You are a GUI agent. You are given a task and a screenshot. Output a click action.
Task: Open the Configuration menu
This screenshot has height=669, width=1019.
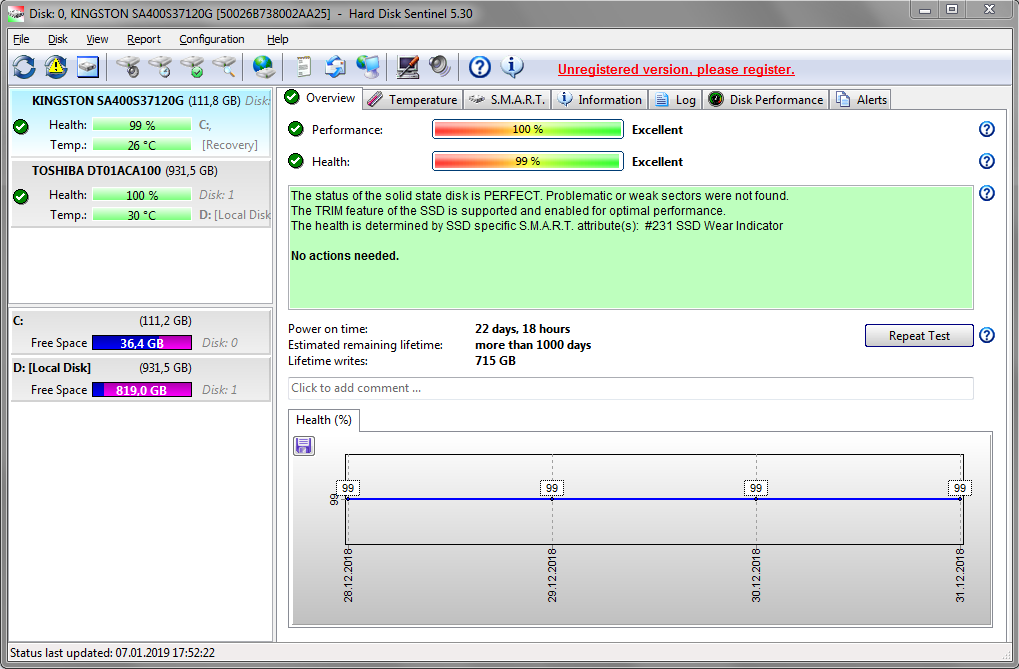coord(212,39)
